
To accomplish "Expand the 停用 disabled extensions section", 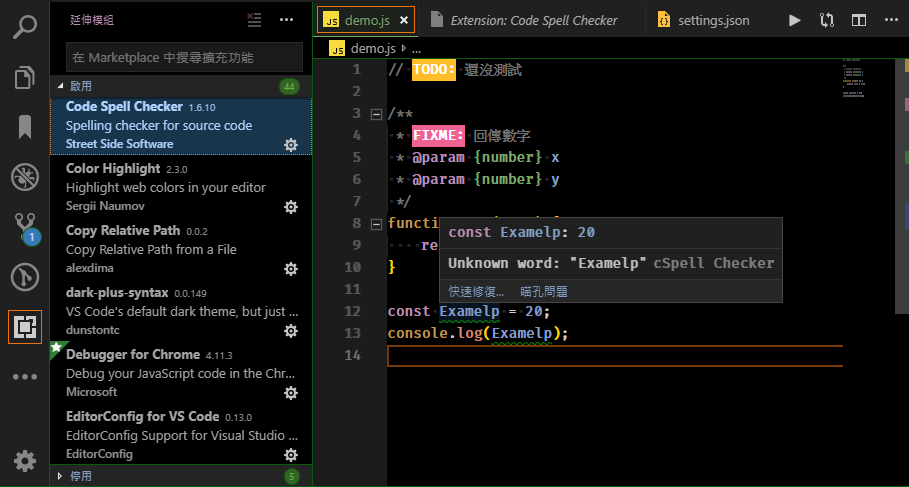I will pos(181,477).
